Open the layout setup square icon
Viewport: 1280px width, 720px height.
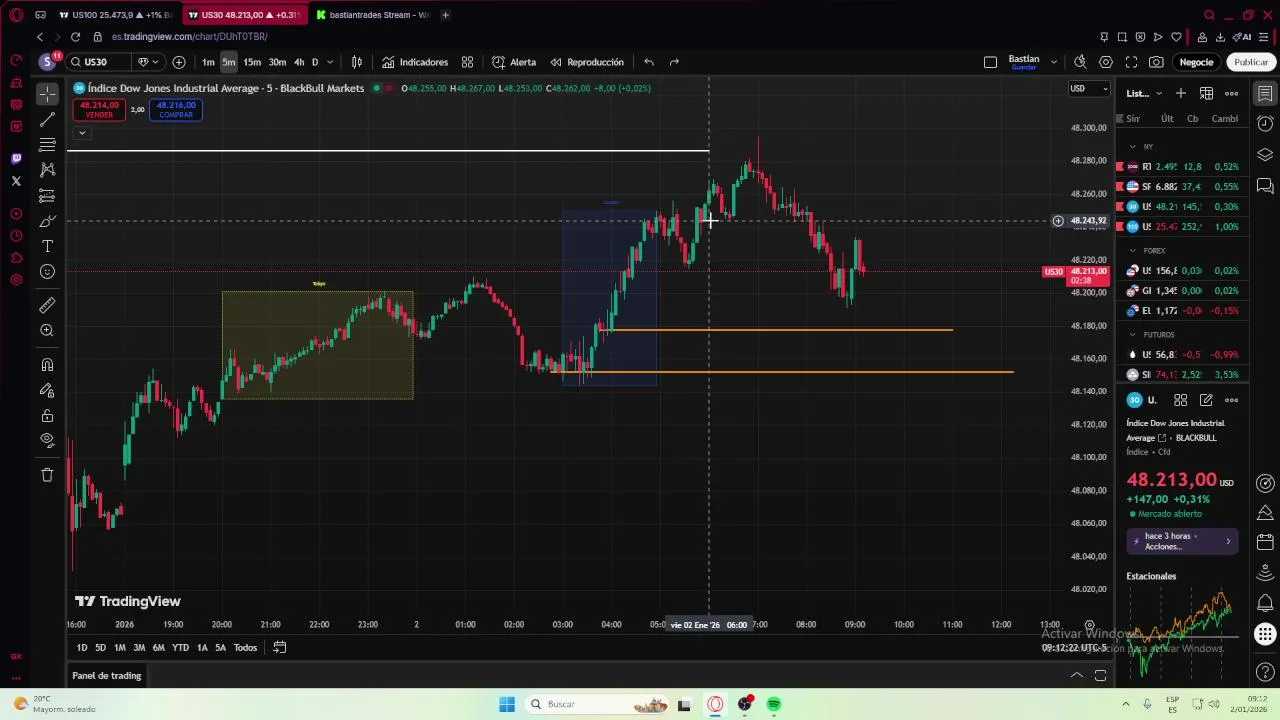click(x=990, y=62)
